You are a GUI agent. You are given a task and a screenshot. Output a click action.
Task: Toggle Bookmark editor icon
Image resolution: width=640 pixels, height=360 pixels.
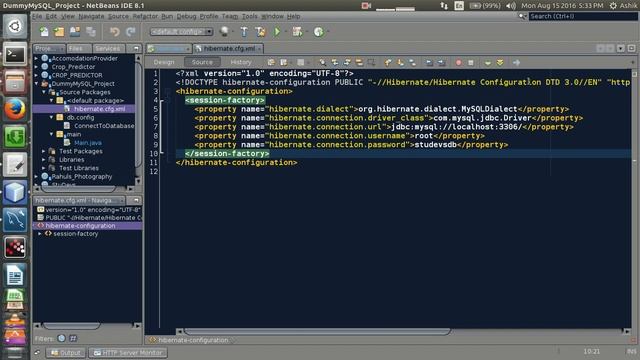pyautogui.click(x=413, y=62)
